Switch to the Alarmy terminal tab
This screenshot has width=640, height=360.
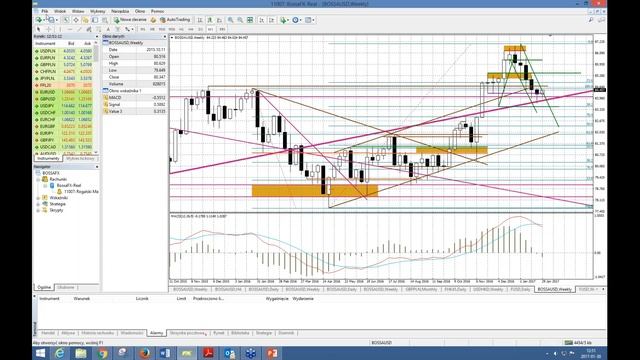pos(156,333)
